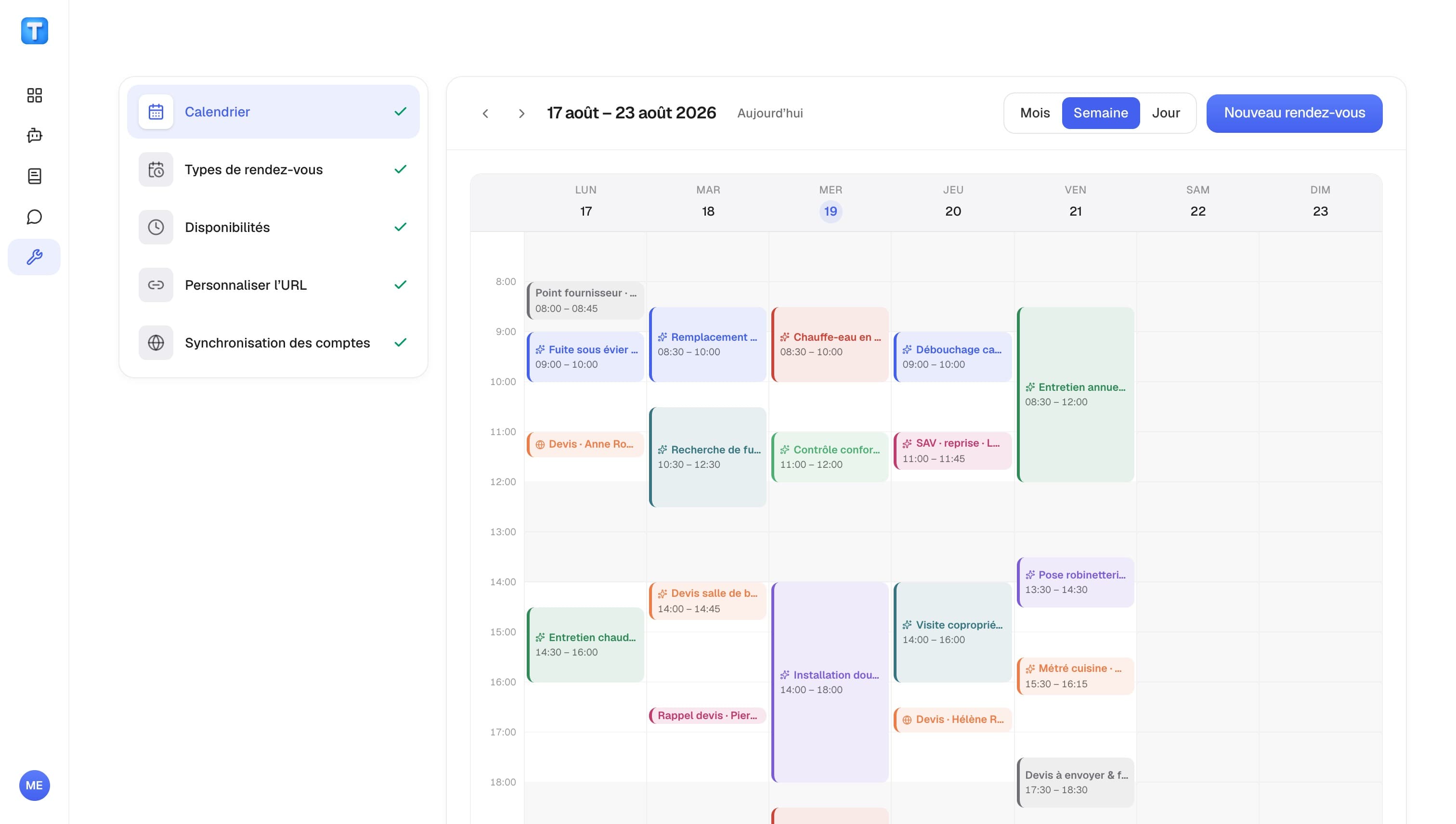Screen dimensions: 1456x824
Task: Click globe icon on Devis Hélène R event
Action: (907, 720)
